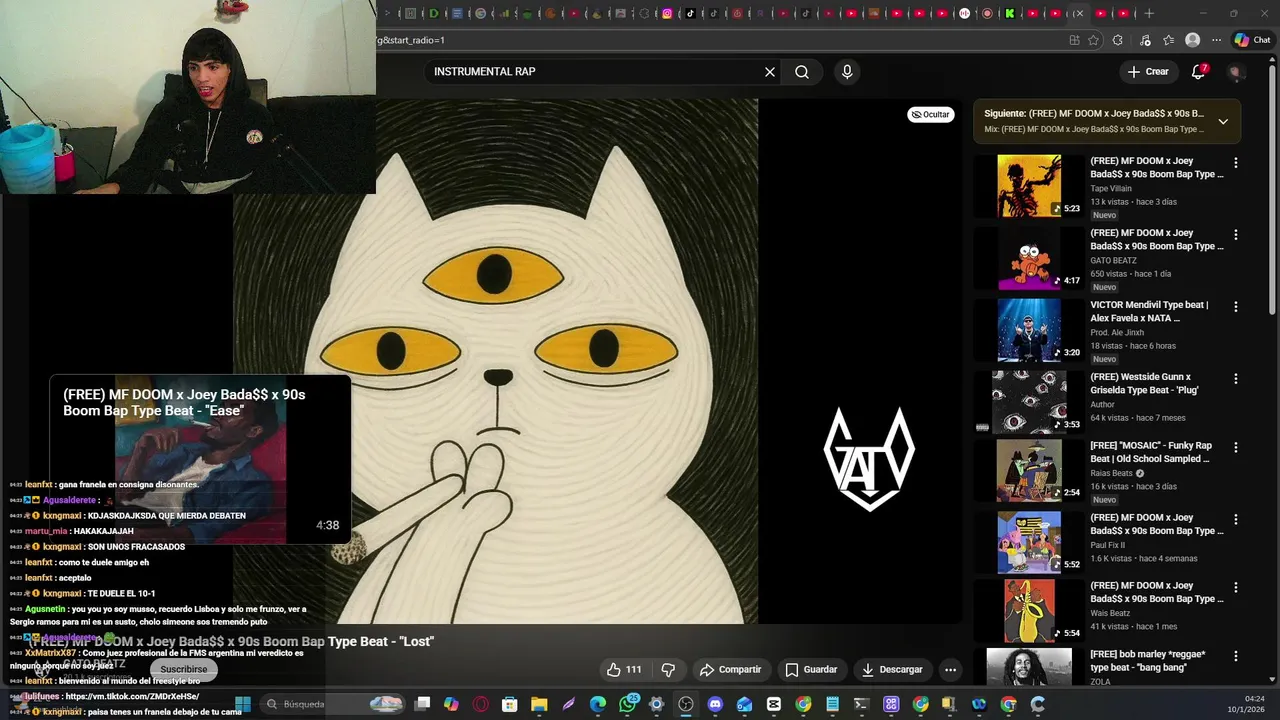Open WhatsApp from the taskbar
This screenshot has width=1280, height=720.
pyautogui.click(x=627, y=704)
